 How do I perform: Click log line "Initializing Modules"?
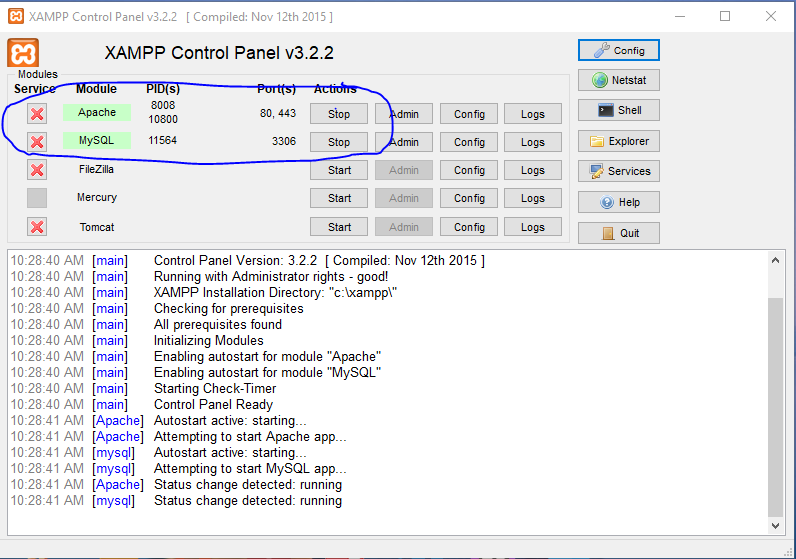[x=209, y=341]
